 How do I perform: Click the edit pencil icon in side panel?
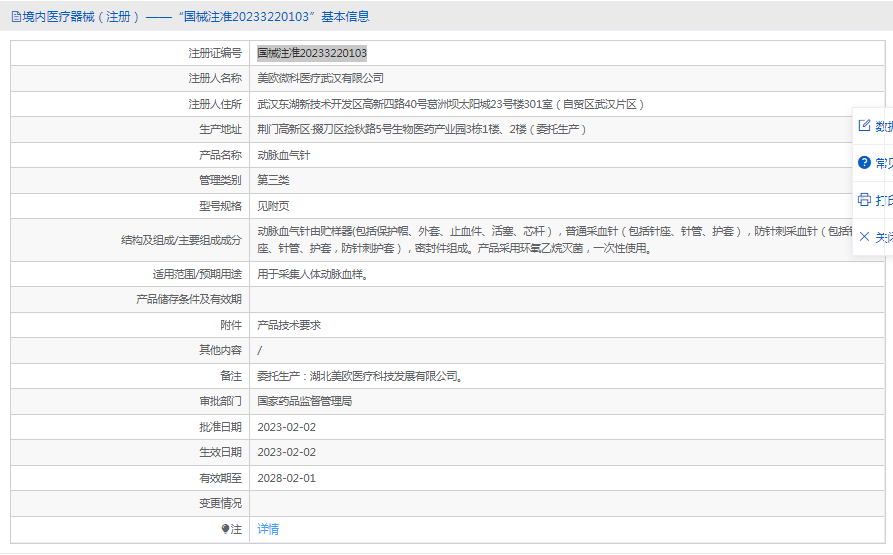865,126
